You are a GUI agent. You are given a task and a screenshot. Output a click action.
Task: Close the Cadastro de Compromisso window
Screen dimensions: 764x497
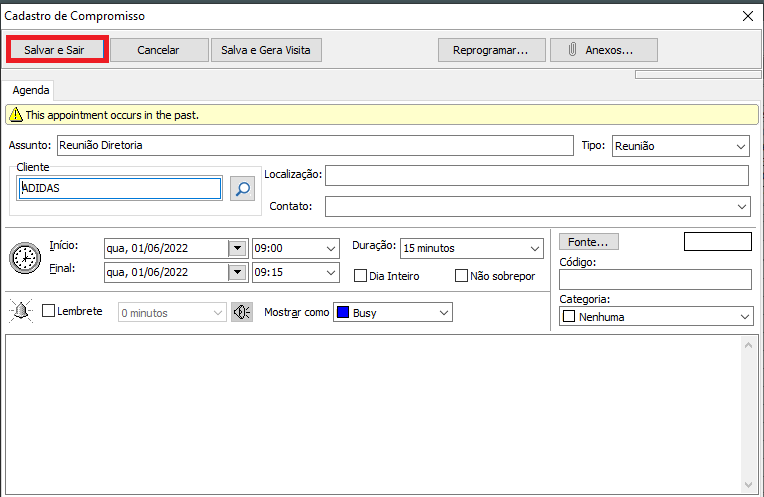[x=748, y=16]
